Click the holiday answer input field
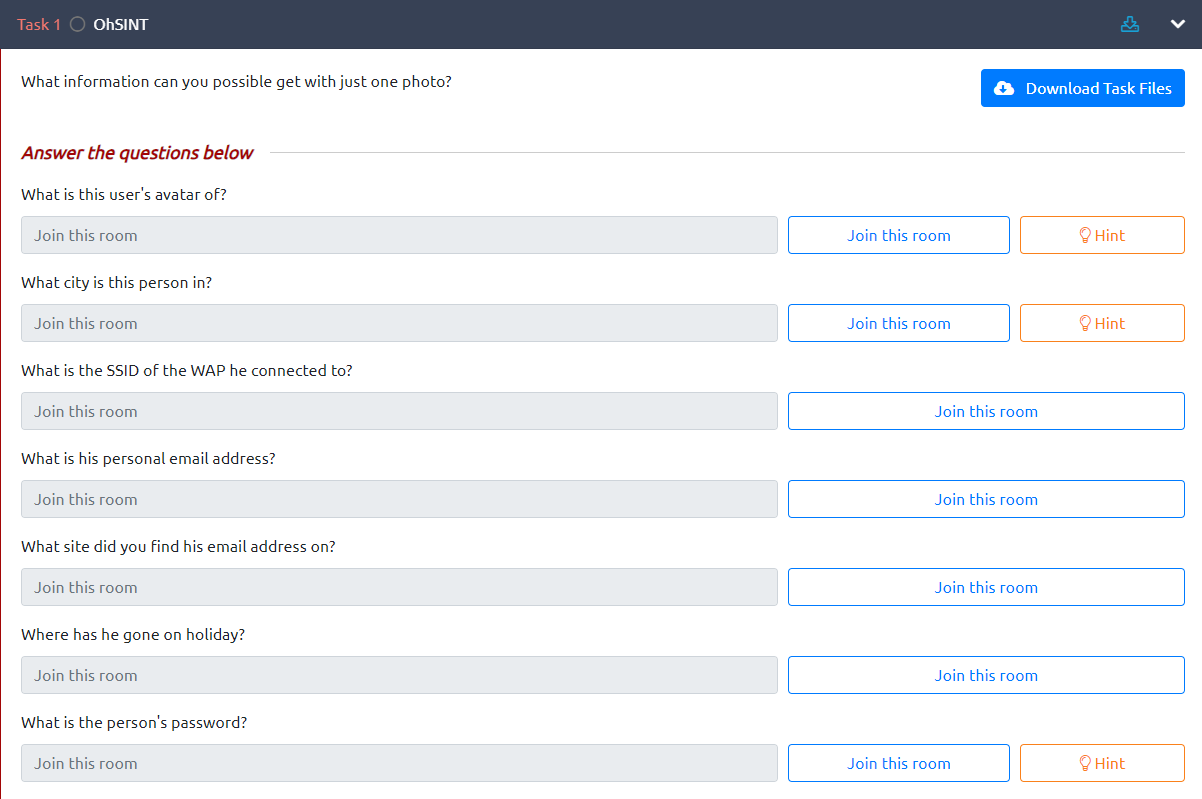 pos(399,675)
